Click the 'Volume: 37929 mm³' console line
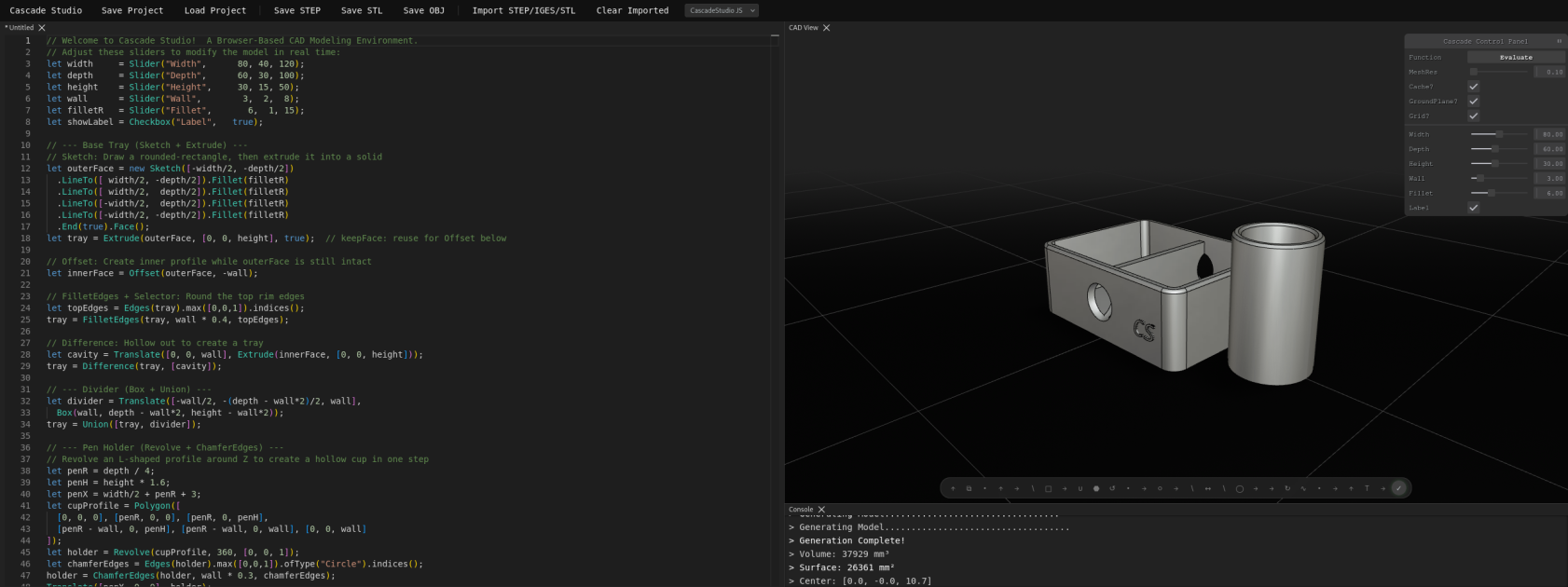The width and height of the screenshot is (1568, 587). (839, 554)
